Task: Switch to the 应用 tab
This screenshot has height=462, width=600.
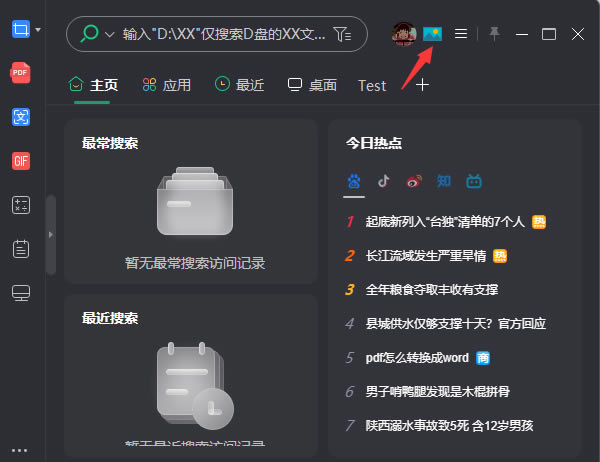Action: tap(166, 85)
